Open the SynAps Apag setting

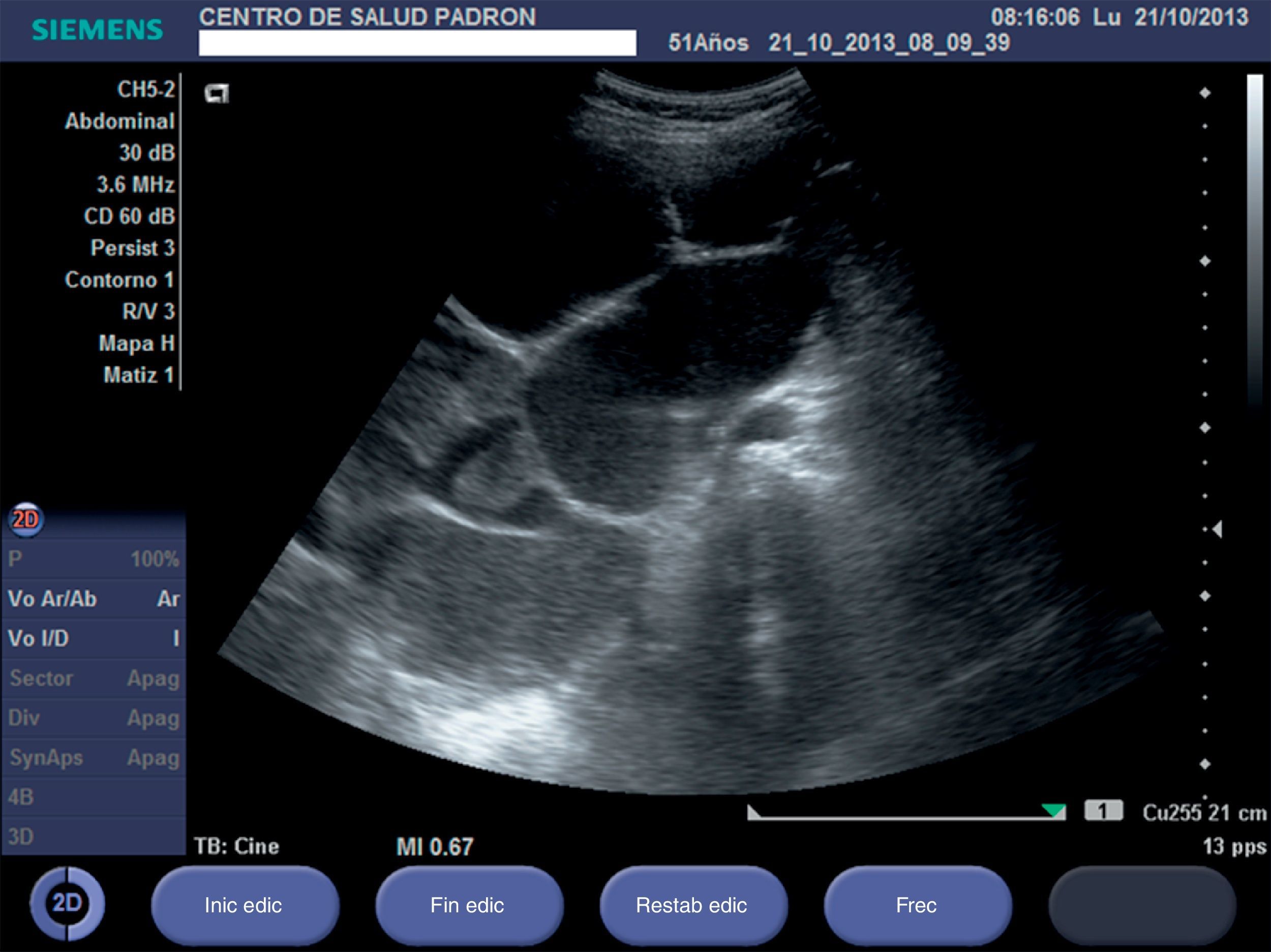(94, 757)
